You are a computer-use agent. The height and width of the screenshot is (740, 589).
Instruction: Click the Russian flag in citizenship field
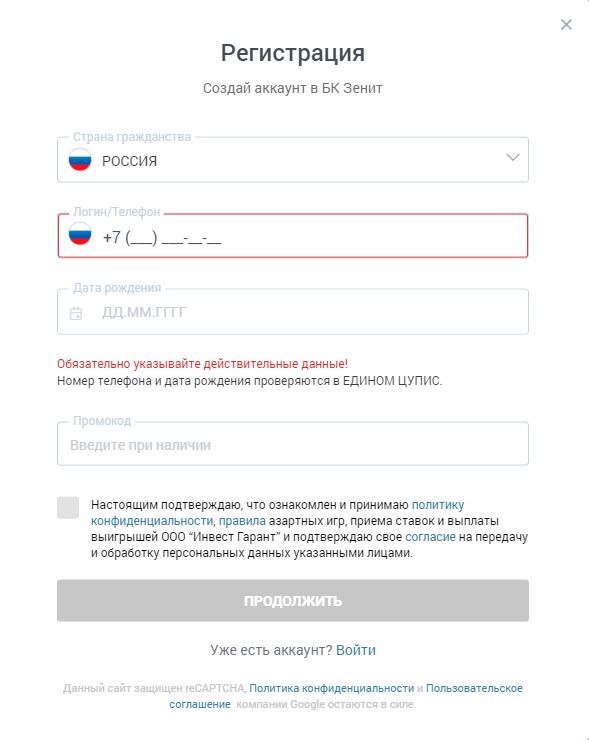(80, 160)
